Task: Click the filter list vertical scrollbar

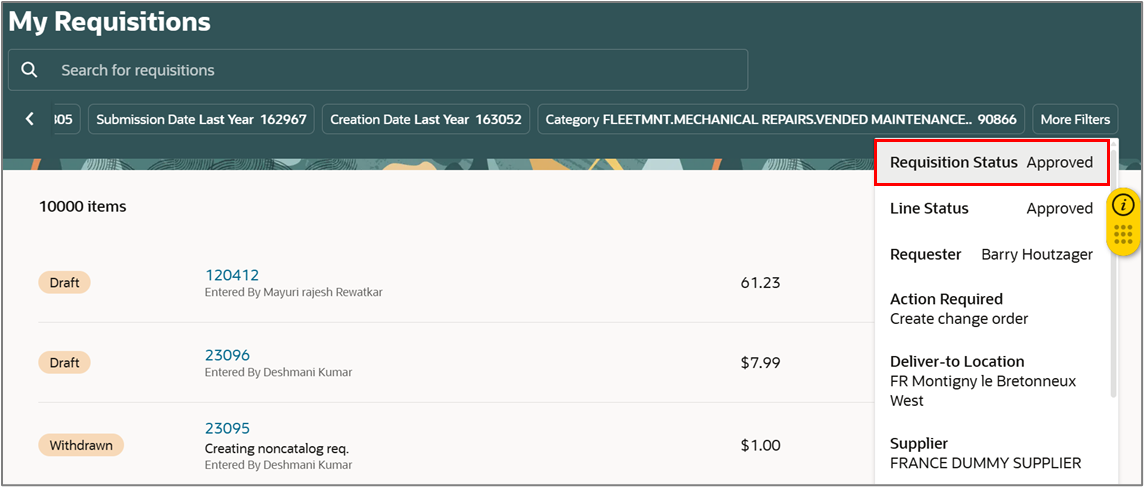Action: 1113,270
